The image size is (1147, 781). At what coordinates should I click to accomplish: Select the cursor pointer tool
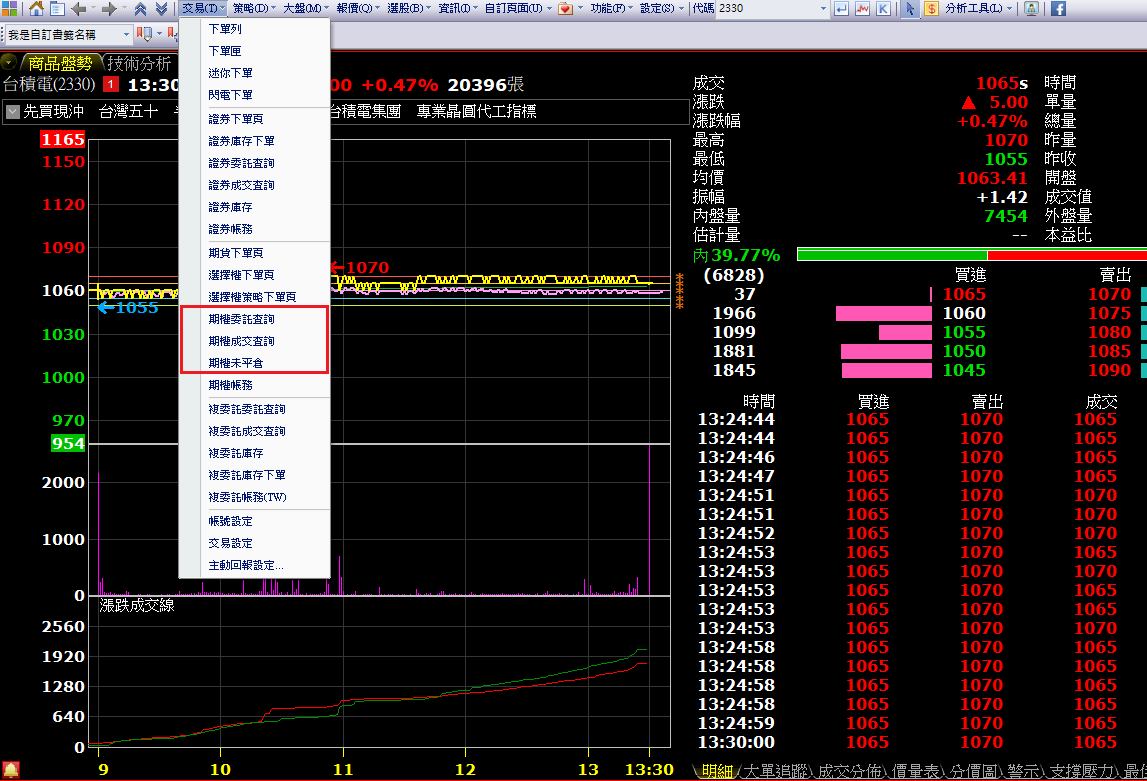(x=909, y=9)
